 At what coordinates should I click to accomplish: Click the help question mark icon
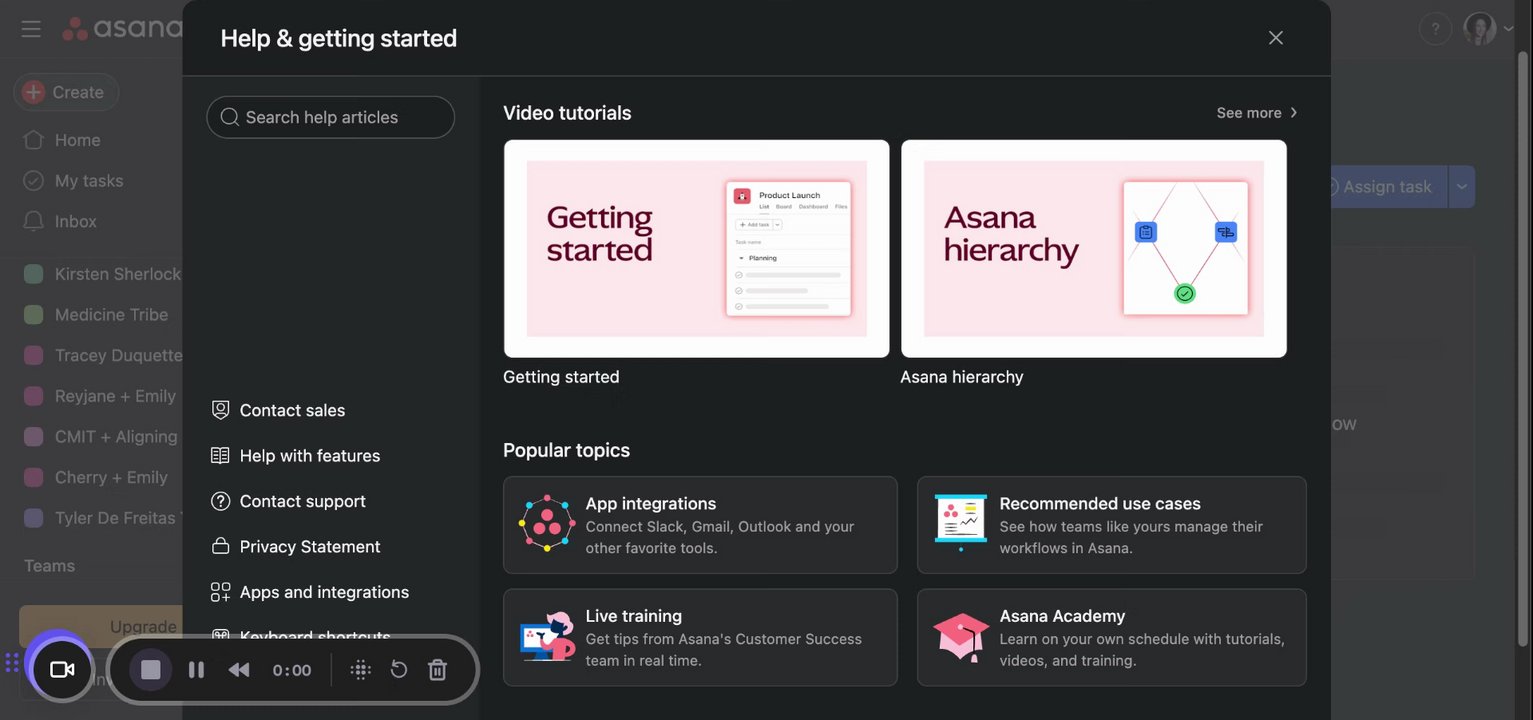tap(1435, 28)
